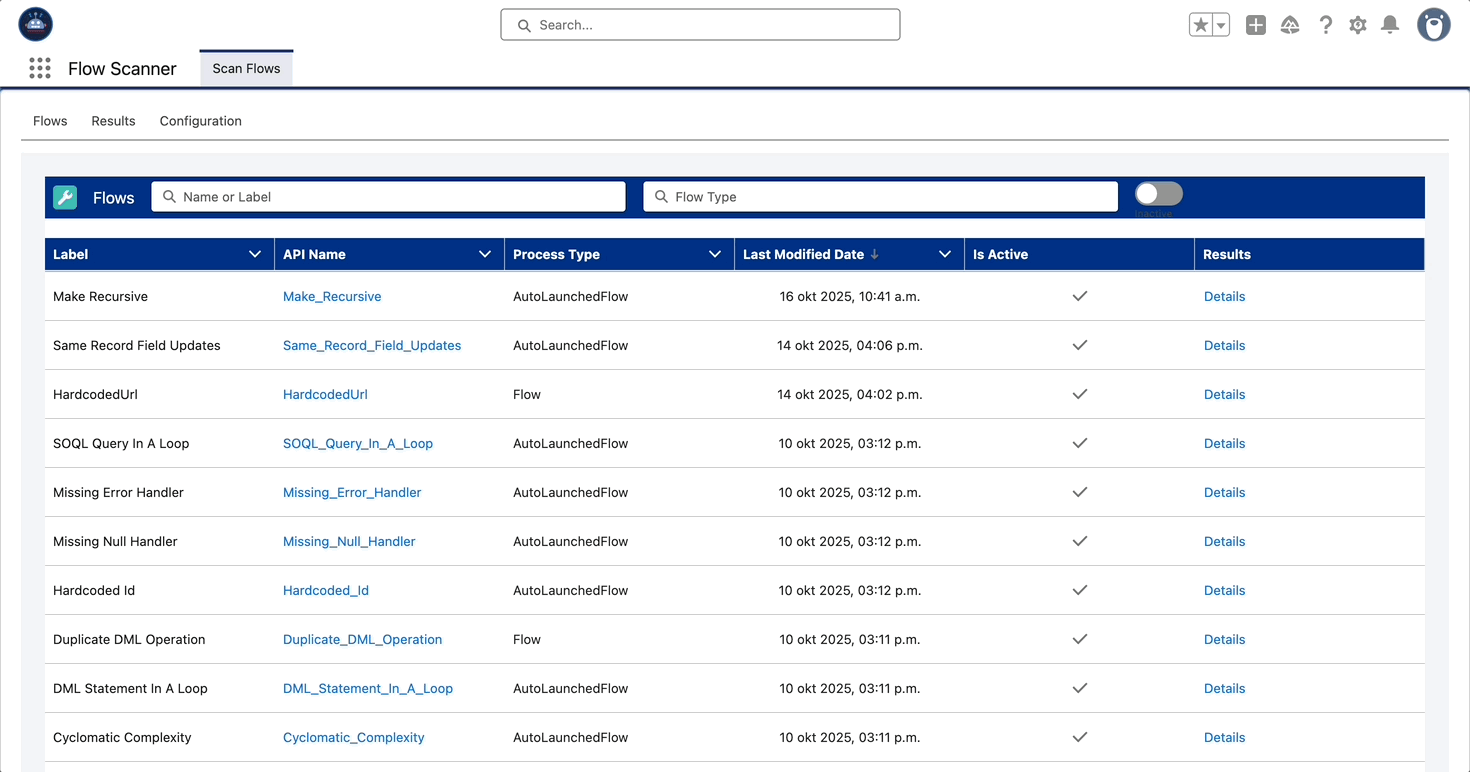Screen dimensions: 1470x772
Task: Expand the Process Type column menu
Action: pyautogui.click(x=715, y=255)
